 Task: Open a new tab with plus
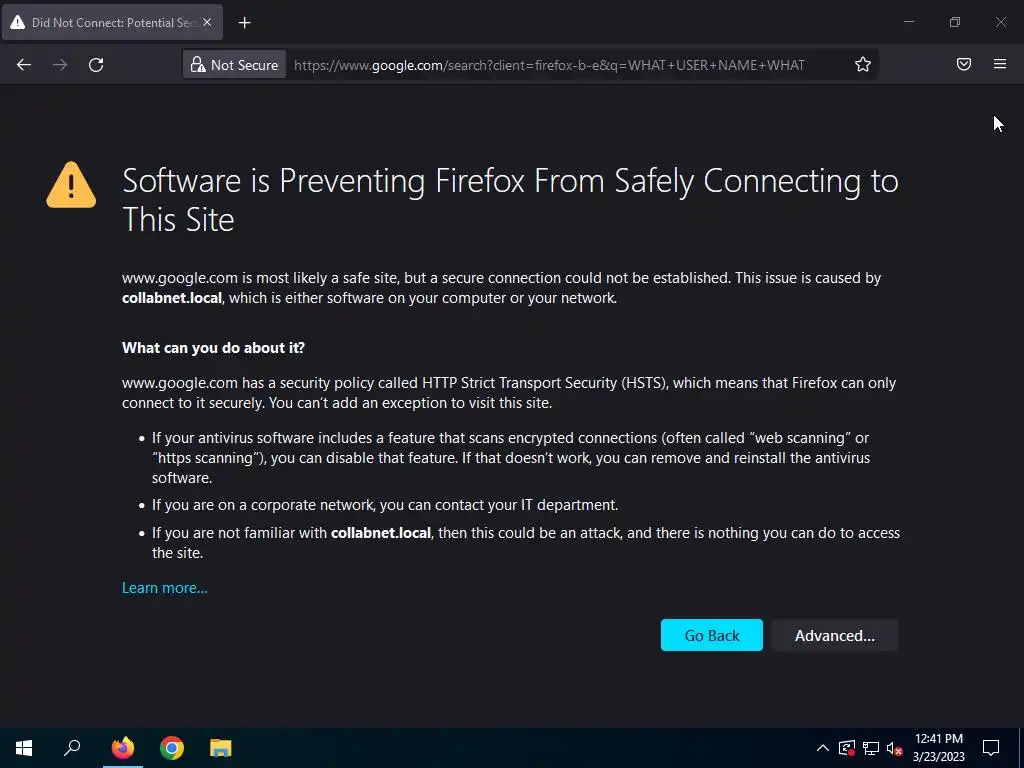pos(244,23)
